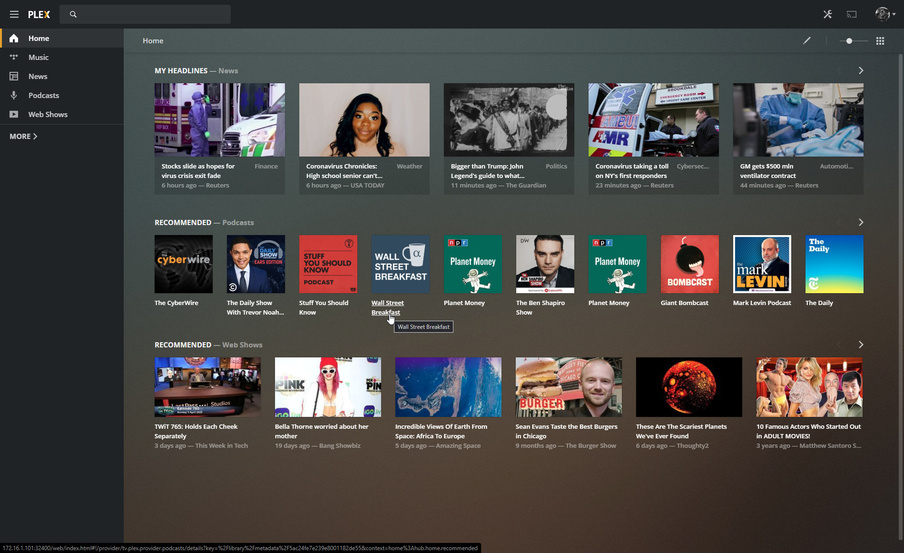Click the Plex logo

(x=39, y=14)
